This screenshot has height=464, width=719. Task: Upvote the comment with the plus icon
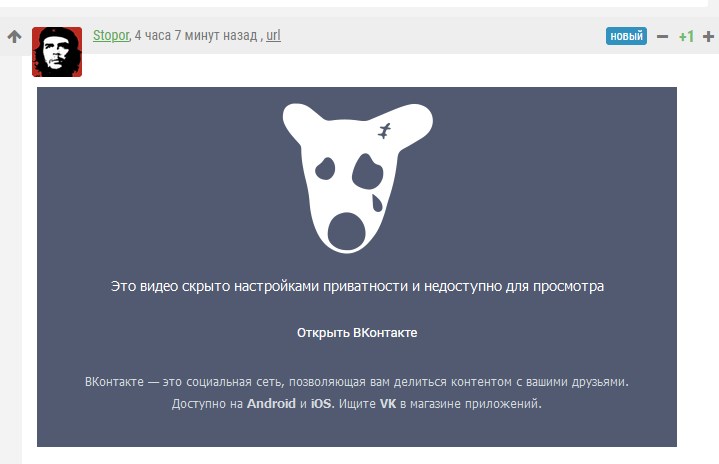708,36
